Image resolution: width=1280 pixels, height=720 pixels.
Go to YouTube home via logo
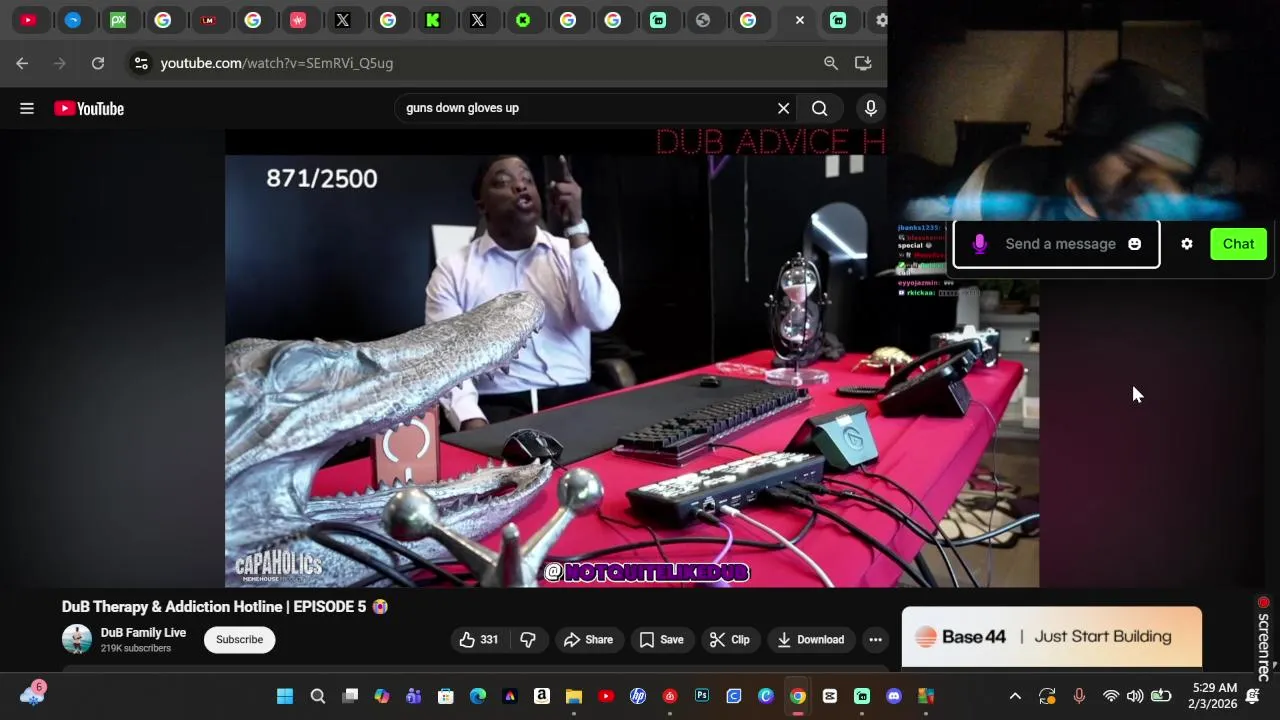[x=89, y=108]
